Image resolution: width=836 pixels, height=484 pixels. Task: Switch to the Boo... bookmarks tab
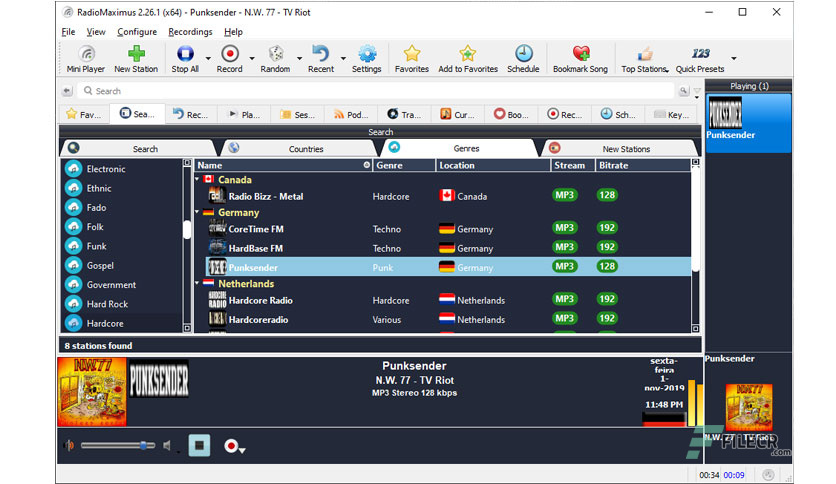point(511,114)
